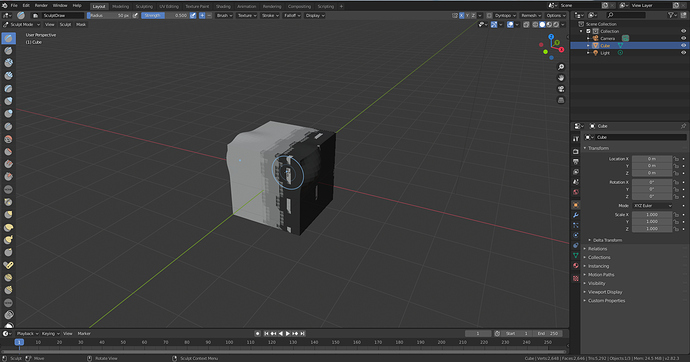This screenshot has width=690, height=362.
Task: Open the File menu
Action: [14, 6]
